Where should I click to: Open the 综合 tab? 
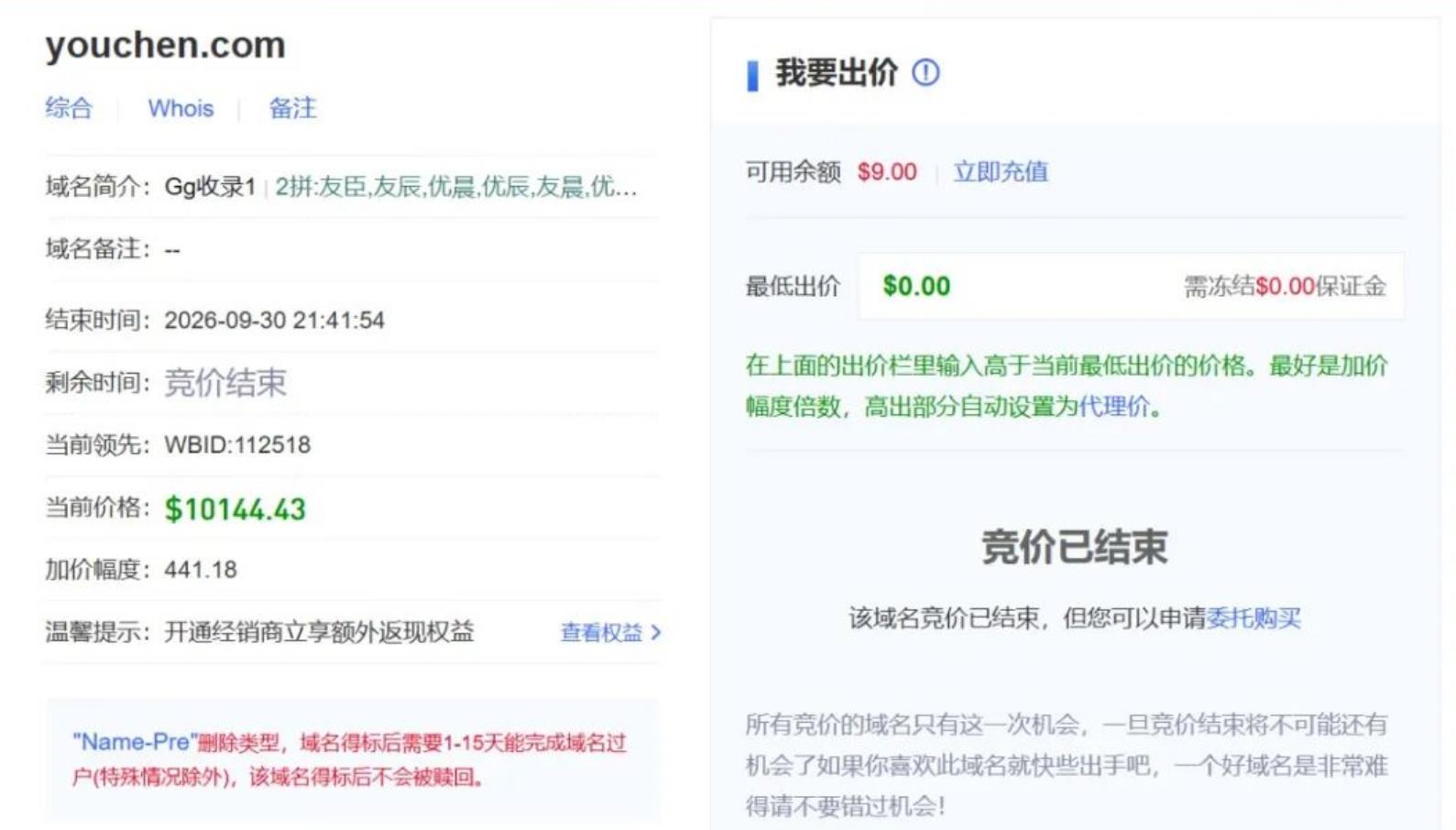(x=69, y=108)
